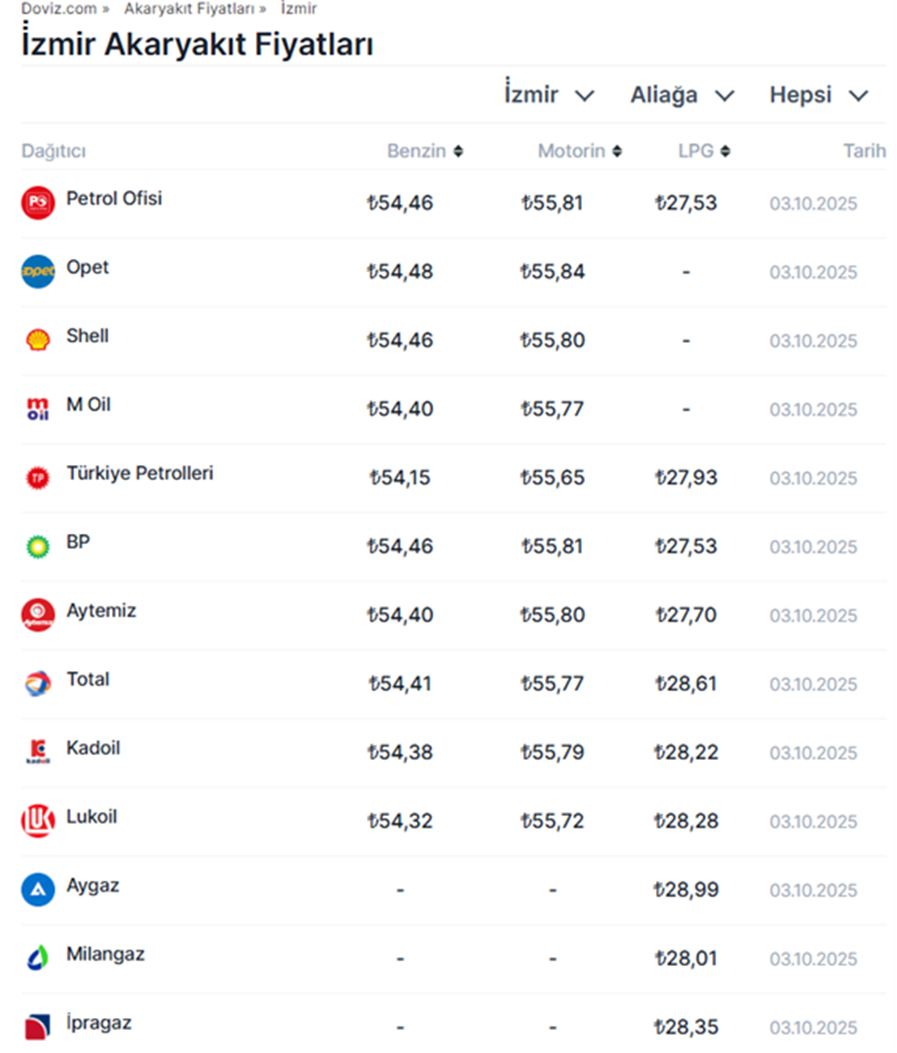Click the Aygaz blue logo icon
Viewport: 897px width, 1053px height.
[x=38, y=889]
